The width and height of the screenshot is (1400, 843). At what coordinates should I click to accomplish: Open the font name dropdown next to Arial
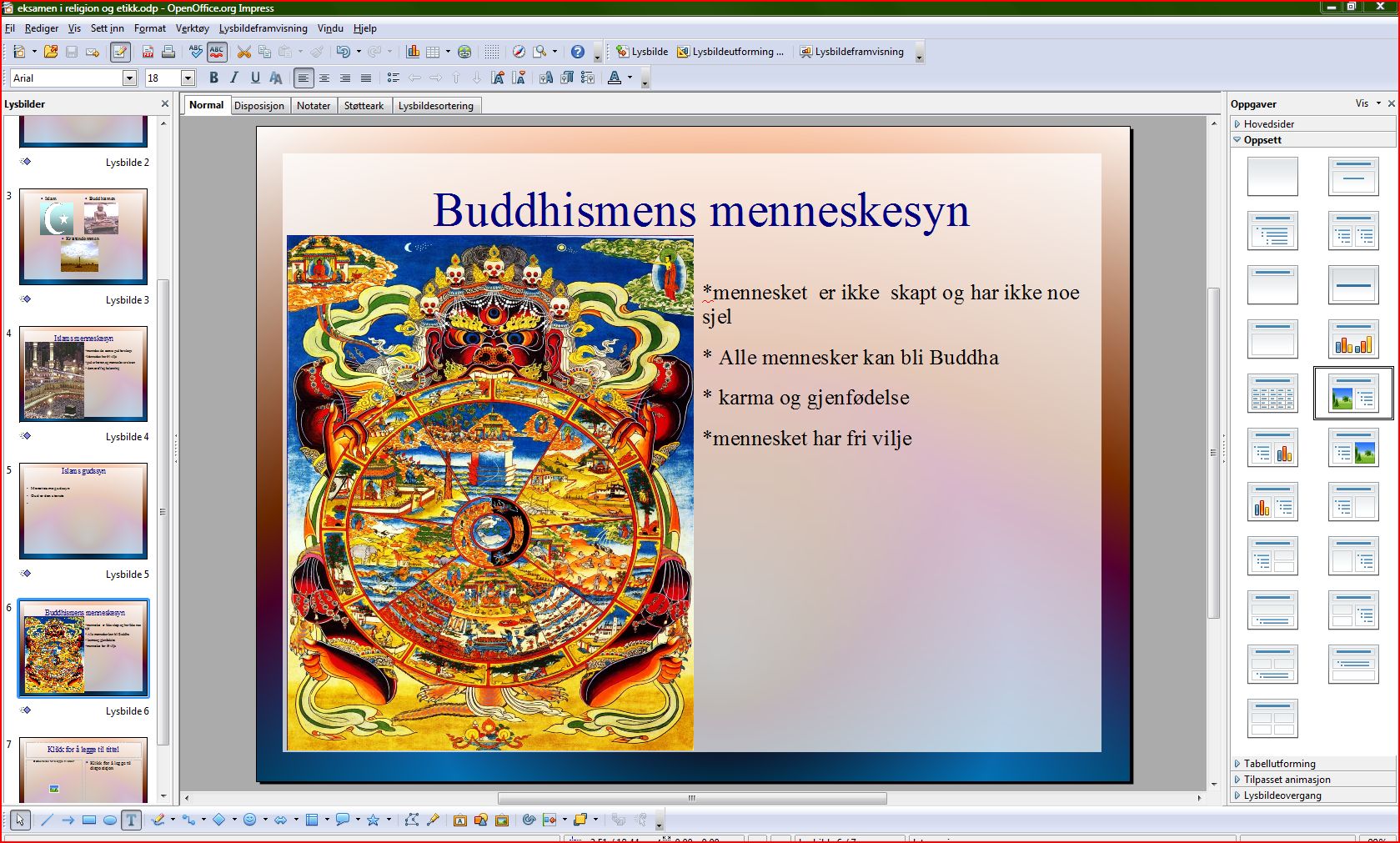click(129, 78)
